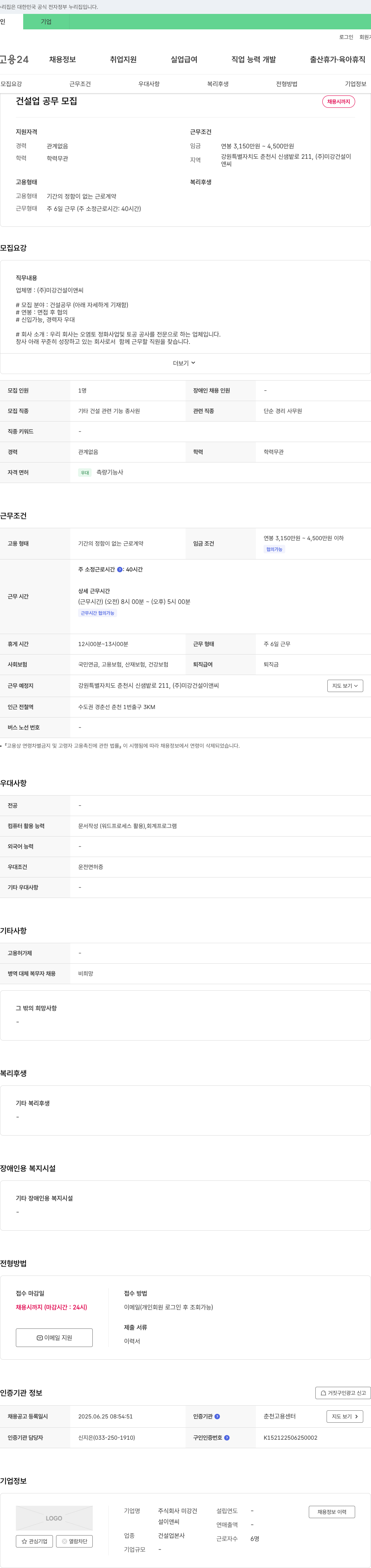This screenshot has height=1568, width=371.
Task: Click the star 관심기업 button
Action: click(x=34, y=1541)
